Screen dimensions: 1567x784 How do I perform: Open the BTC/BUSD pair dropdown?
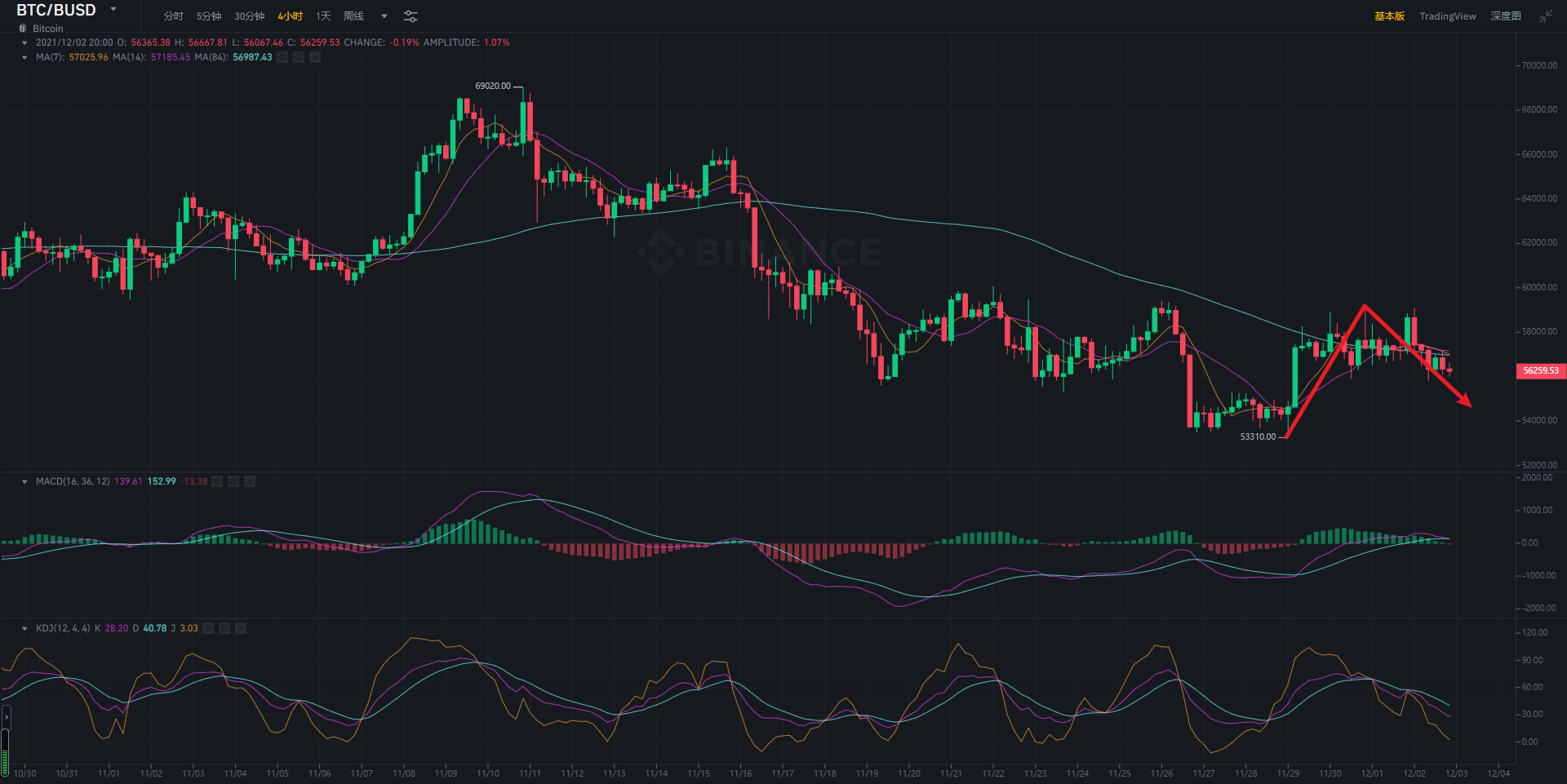pyautogui.click(x=113, y=10)
